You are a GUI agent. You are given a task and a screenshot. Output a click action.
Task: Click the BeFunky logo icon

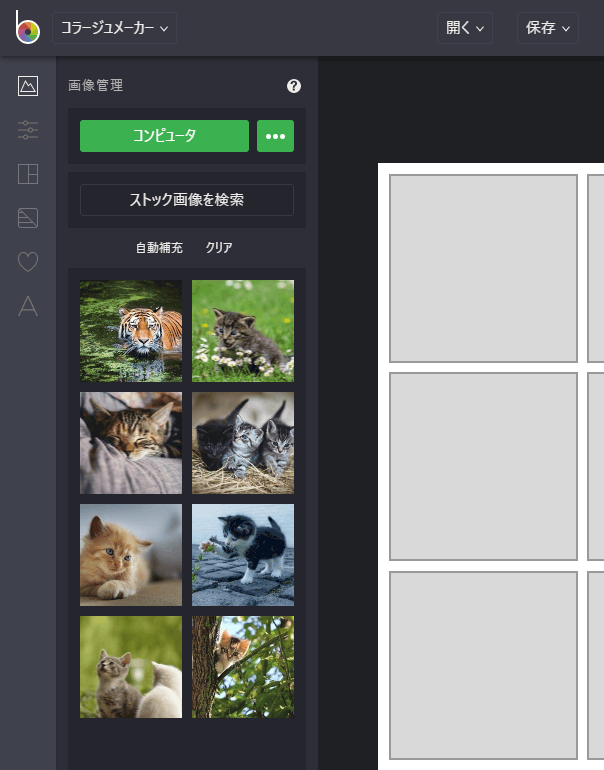(27, 28)
